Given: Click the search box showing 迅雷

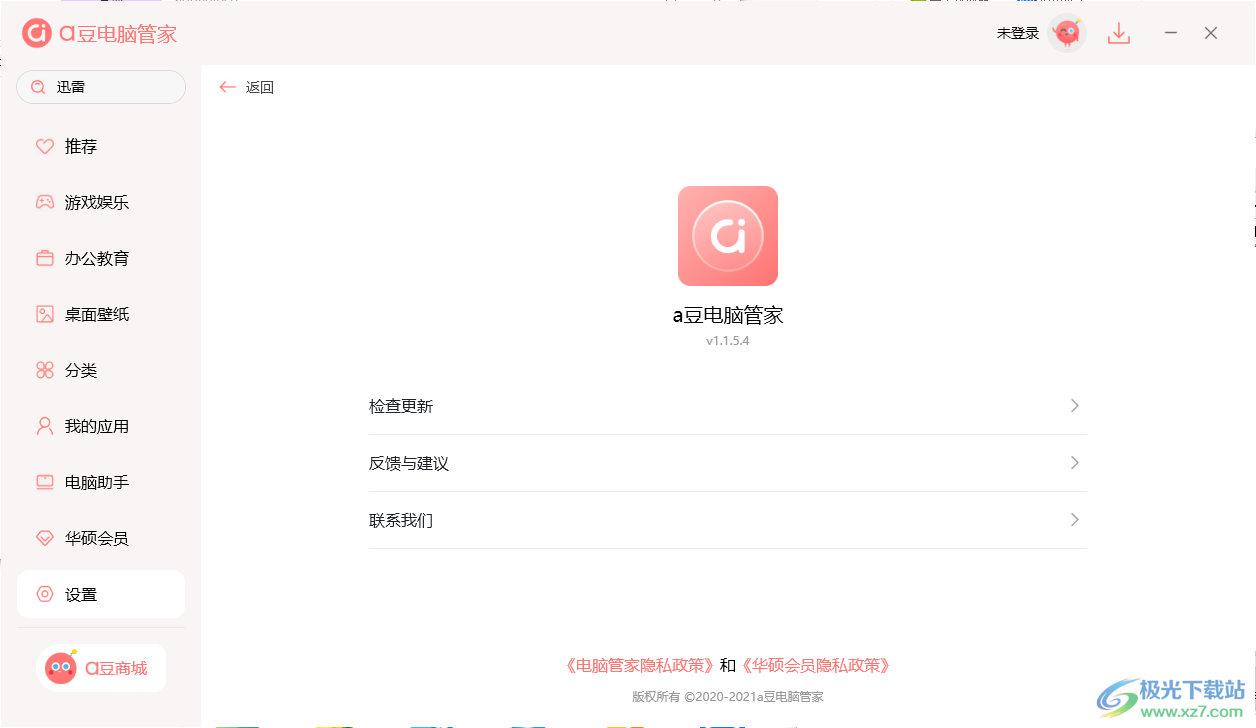Looking at the screenshot, I should point(100,87).
